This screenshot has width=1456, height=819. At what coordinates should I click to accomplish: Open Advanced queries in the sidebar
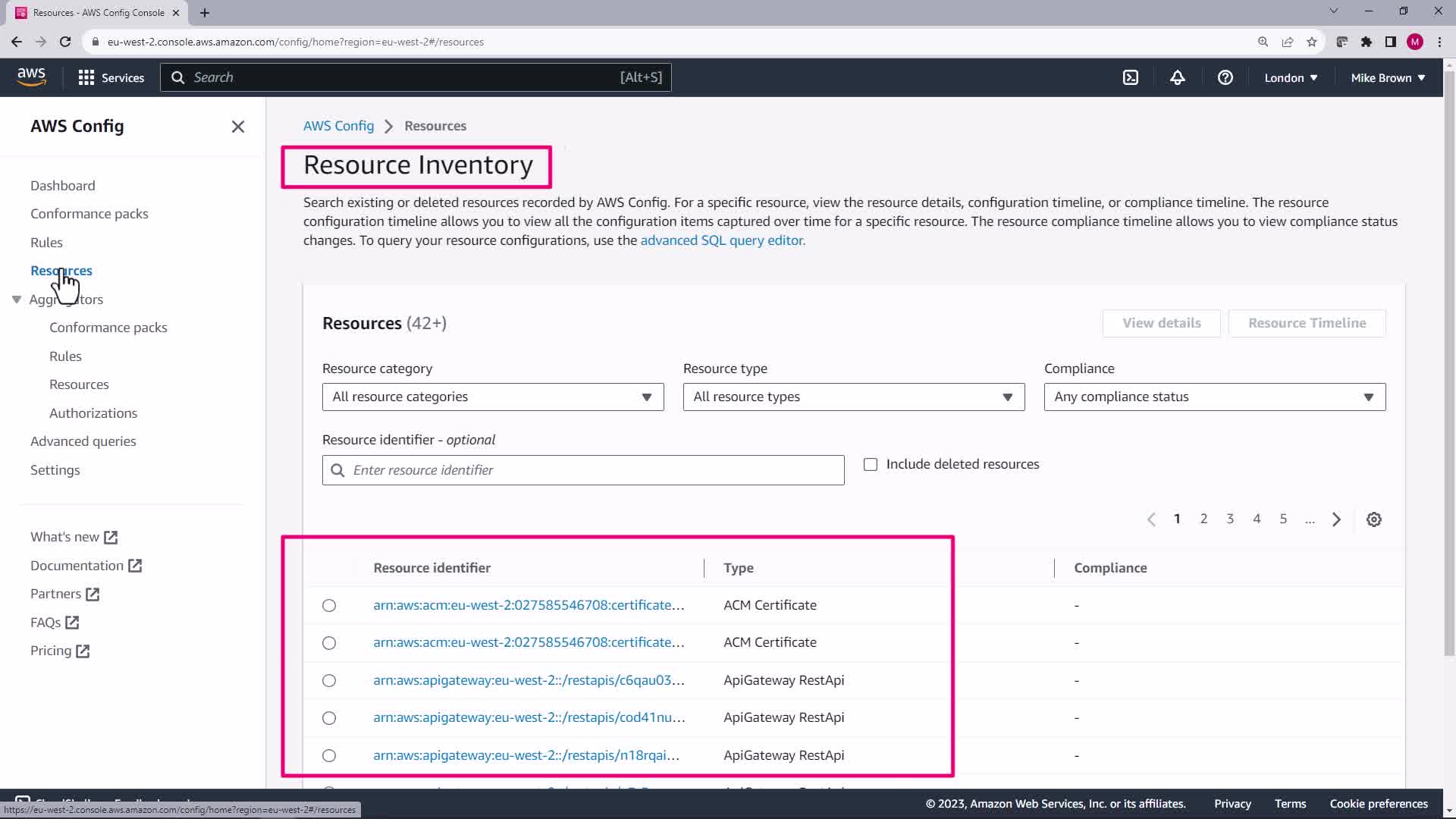pos(83,441)
